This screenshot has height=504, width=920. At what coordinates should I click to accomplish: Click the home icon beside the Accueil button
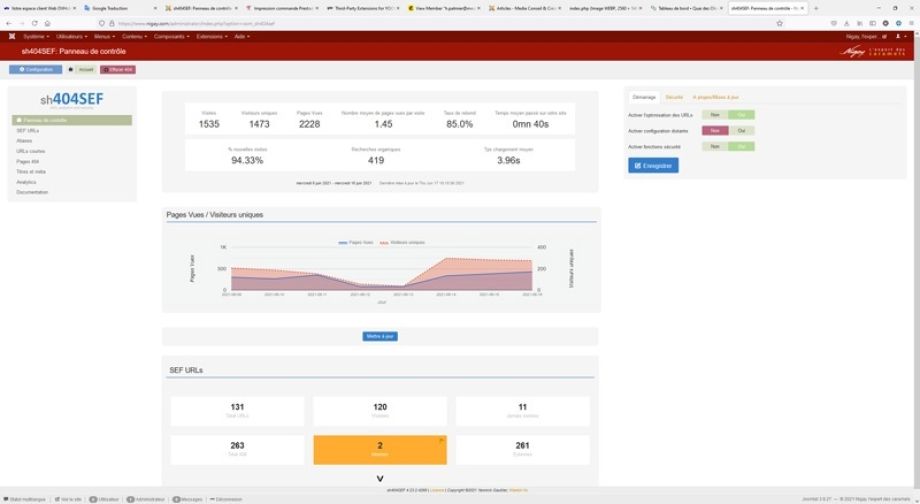tap(71, 69)
